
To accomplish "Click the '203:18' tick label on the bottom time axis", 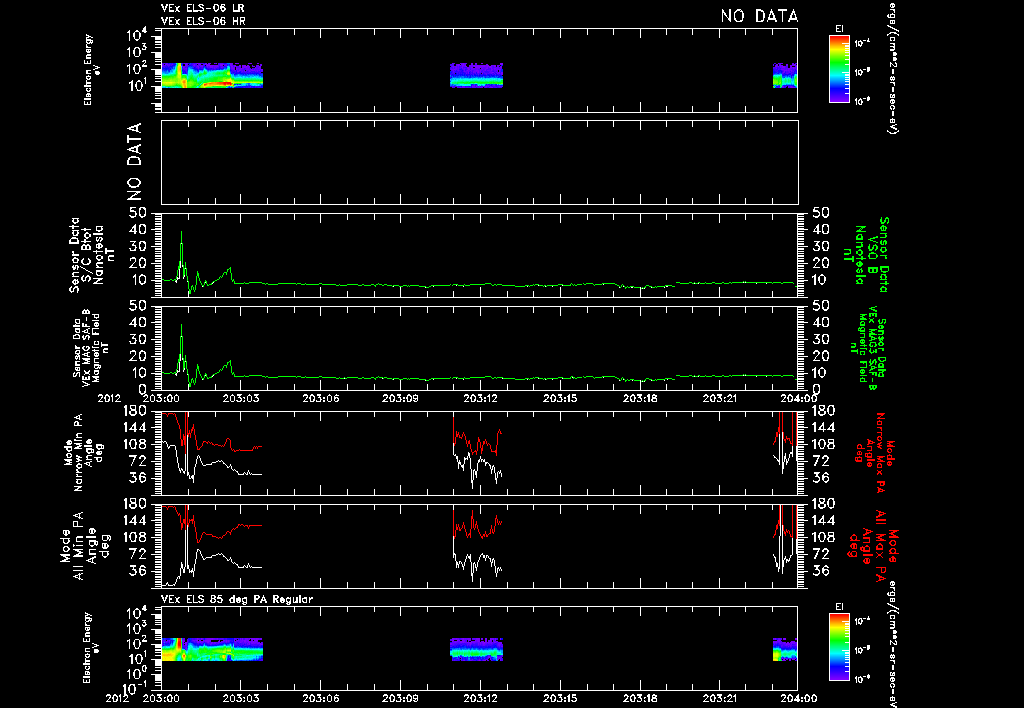I will pos(640,698).
